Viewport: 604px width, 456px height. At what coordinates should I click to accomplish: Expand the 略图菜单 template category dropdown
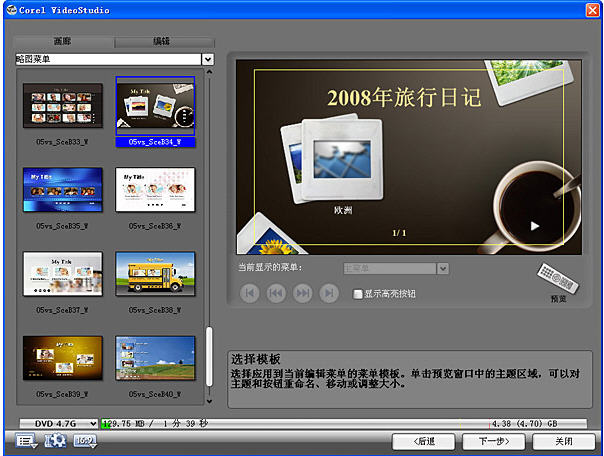coord(208,59)
